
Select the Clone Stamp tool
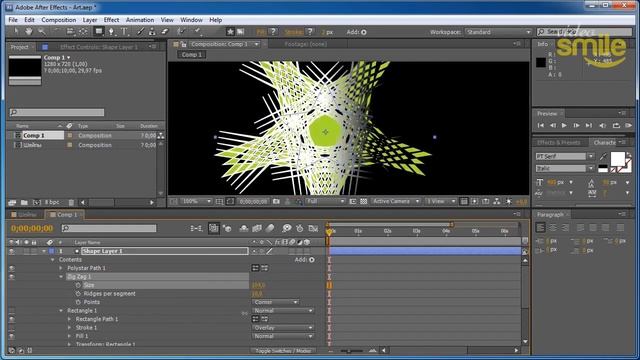click(152, 31)
